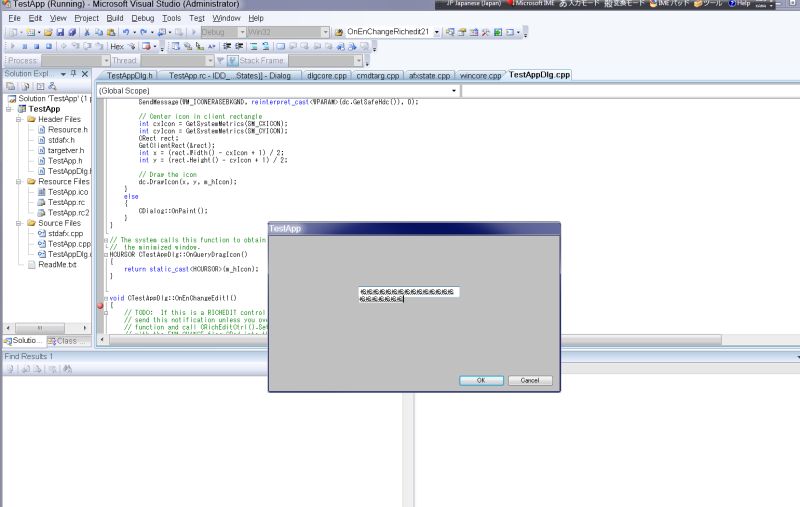
Task: Toggle the breakpoint in code margin
Action: tap(101, 306)
